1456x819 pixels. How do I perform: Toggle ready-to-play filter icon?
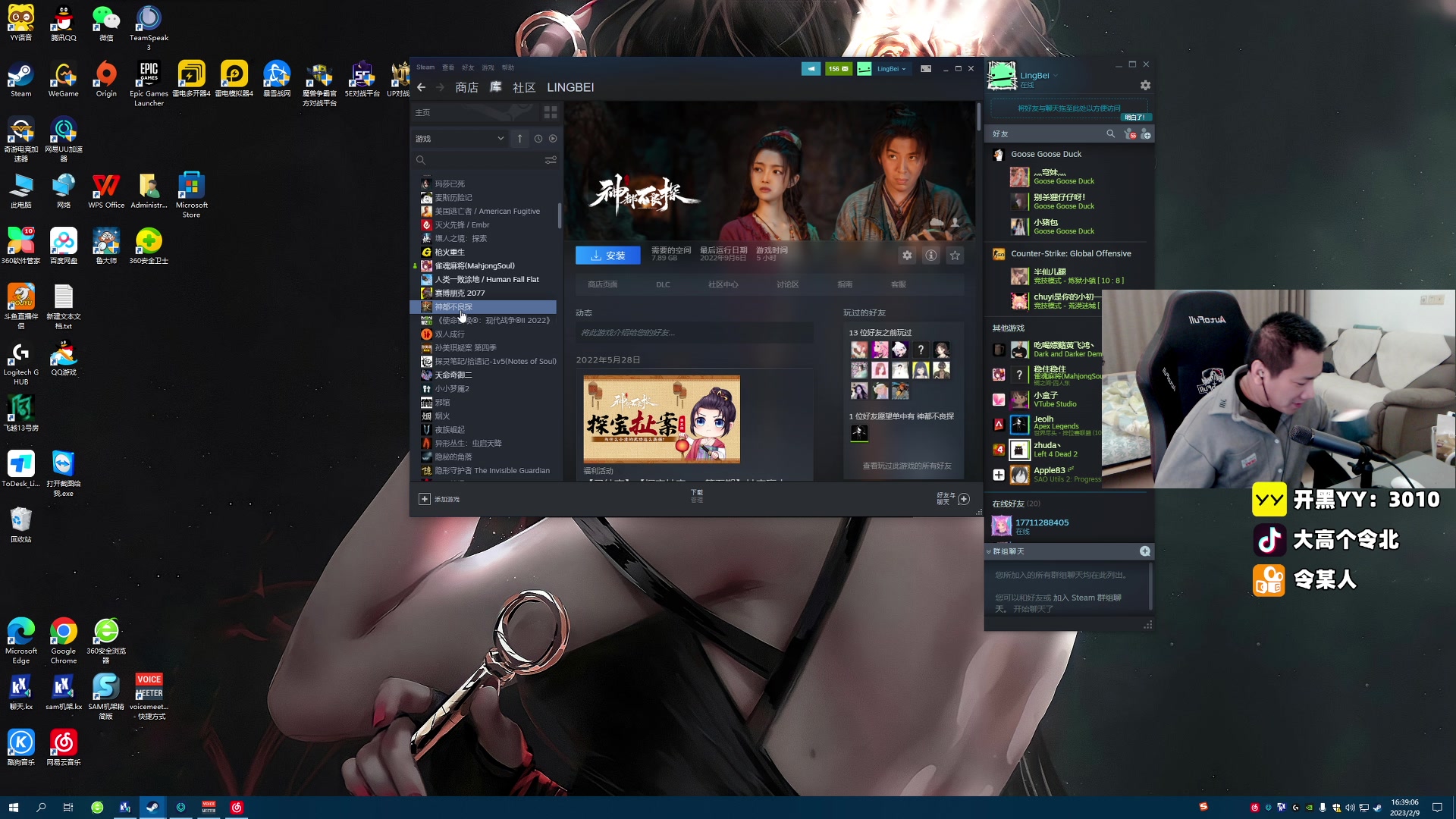click(x=553, y=139)
